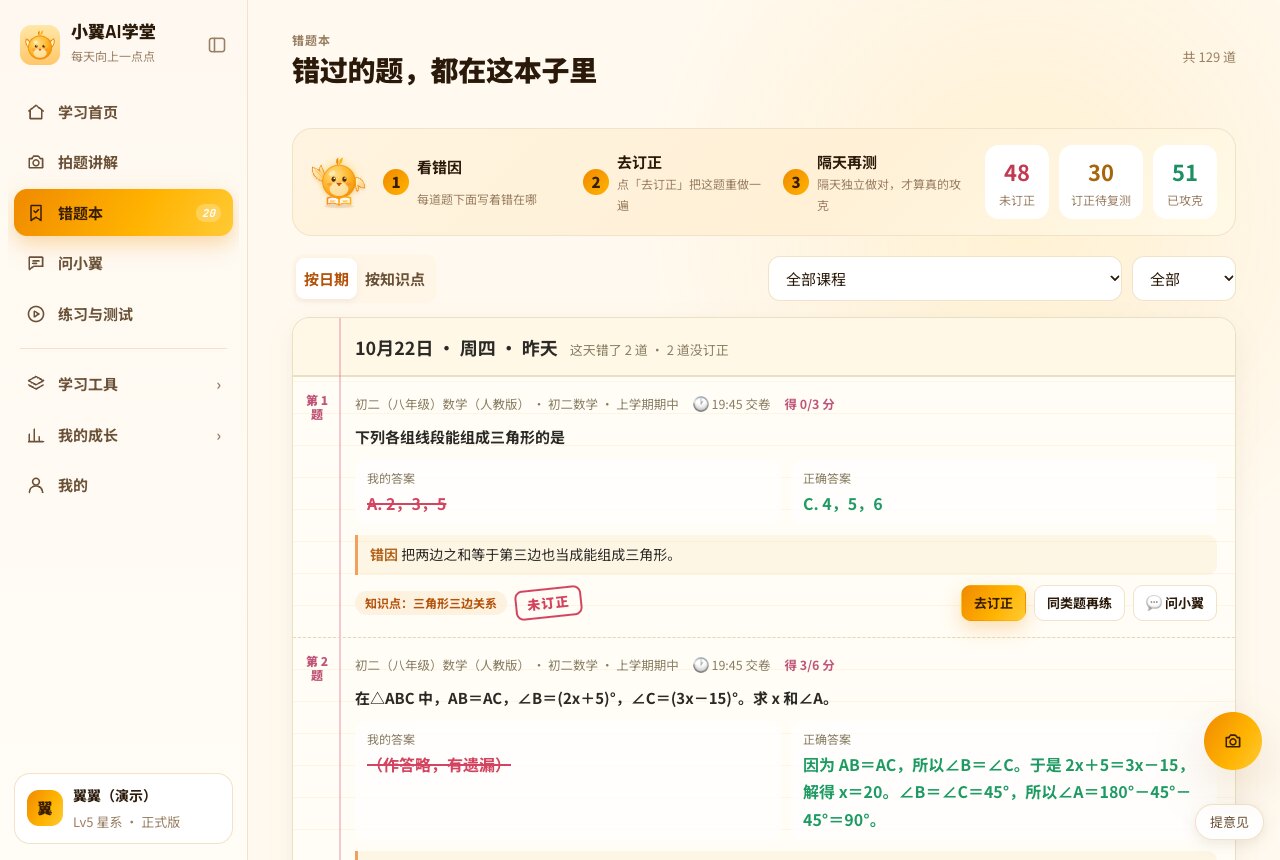
Task: Click the 28 badge on 错题本
Action: pos(208,213)
